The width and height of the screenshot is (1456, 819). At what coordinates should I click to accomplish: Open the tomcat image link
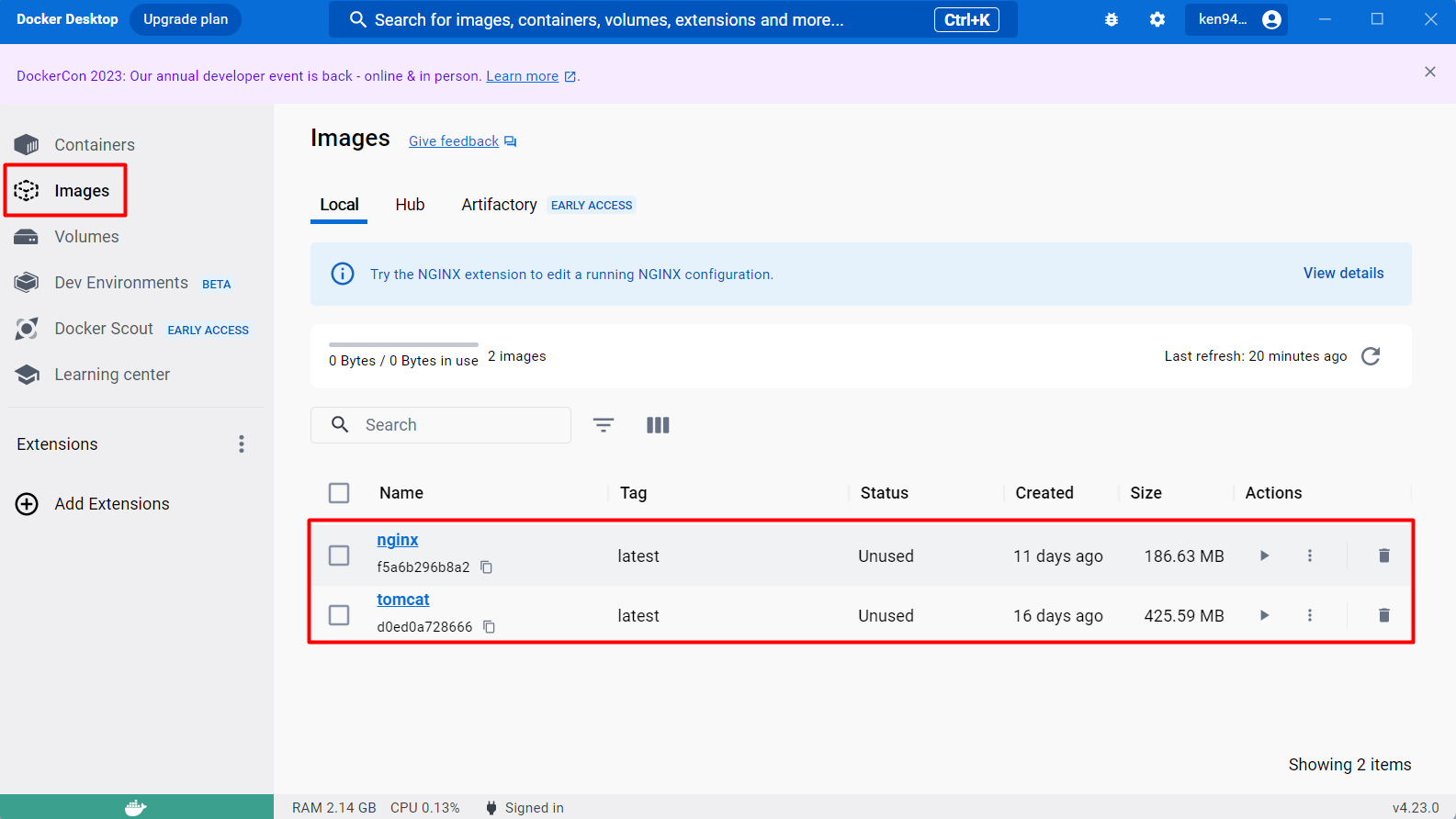(x=403, y=600)
